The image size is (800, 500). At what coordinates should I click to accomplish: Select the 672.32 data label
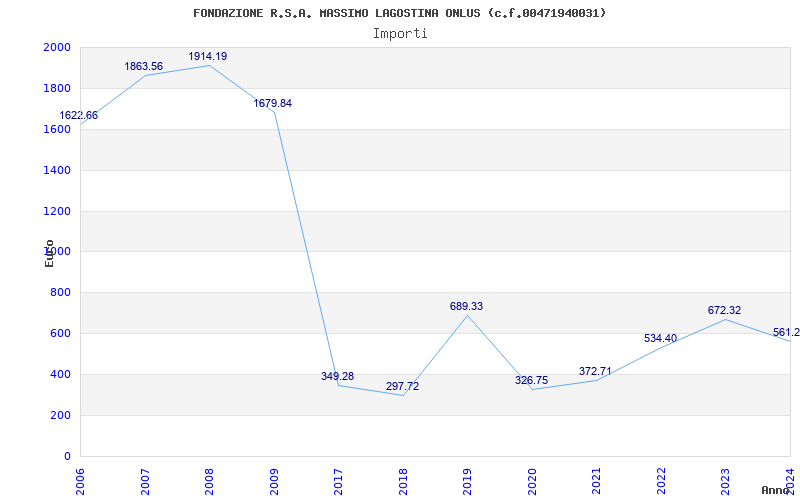coord(724,310)
